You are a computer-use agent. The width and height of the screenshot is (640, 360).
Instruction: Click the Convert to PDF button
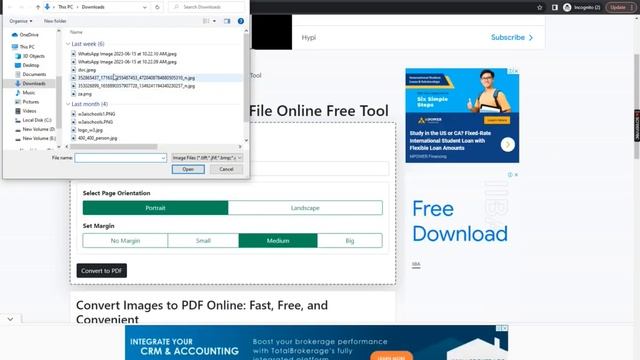tap(102, 271)
